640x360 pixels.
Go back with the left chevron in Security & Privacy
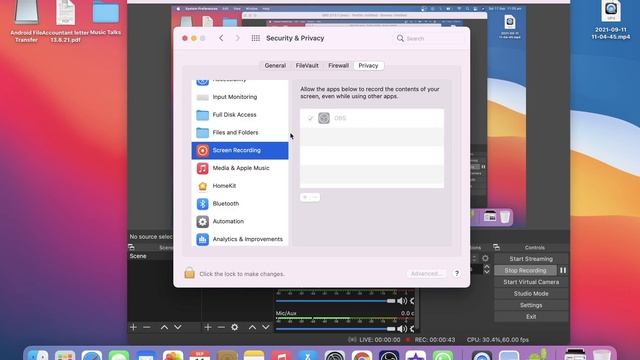click(221, 38)
